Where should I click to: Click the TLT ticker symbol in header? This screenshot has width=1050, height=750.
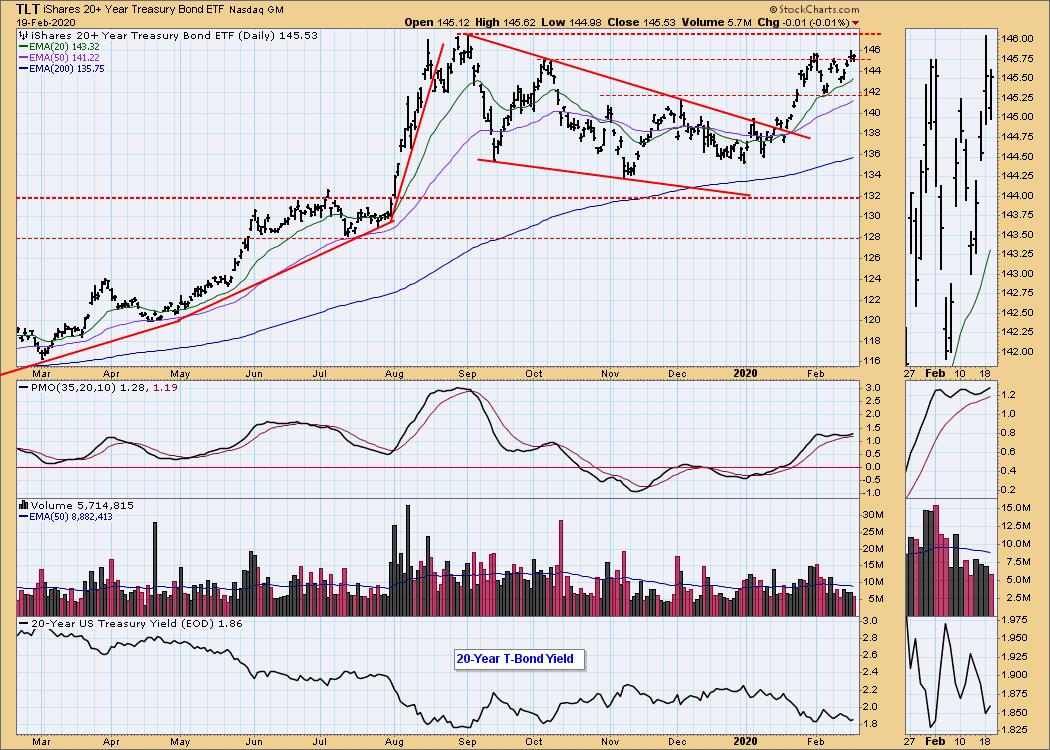coord(27,9)
